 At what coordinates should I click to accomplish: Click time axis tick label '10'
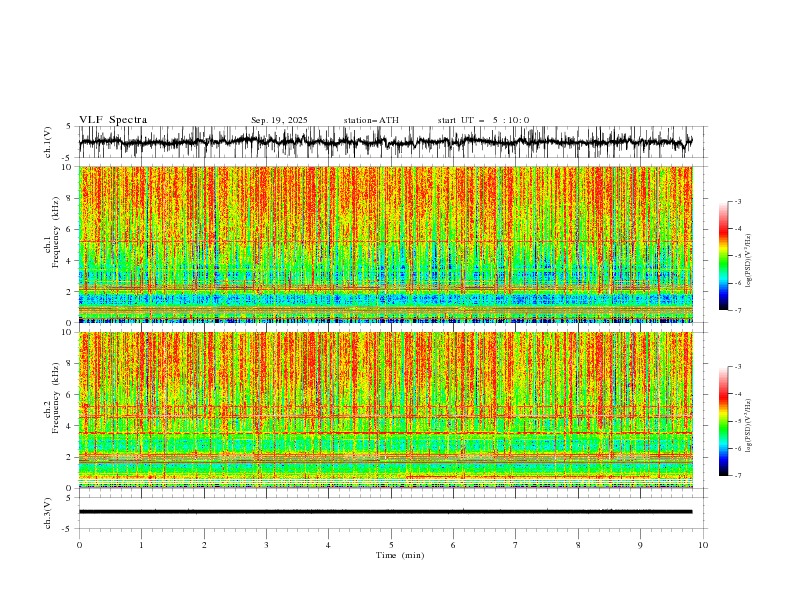(703, 545)
